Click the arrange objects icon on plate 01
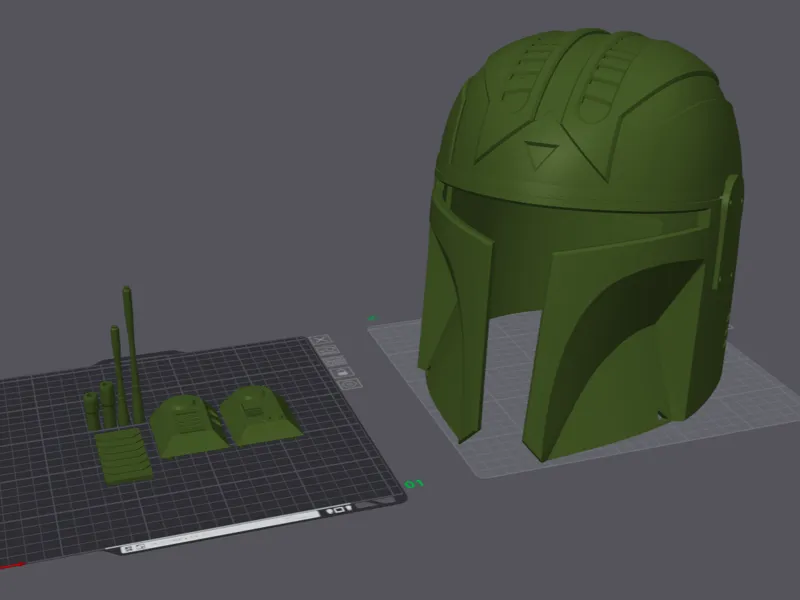Viewport: 800px width, 600px height. point(336,361)
